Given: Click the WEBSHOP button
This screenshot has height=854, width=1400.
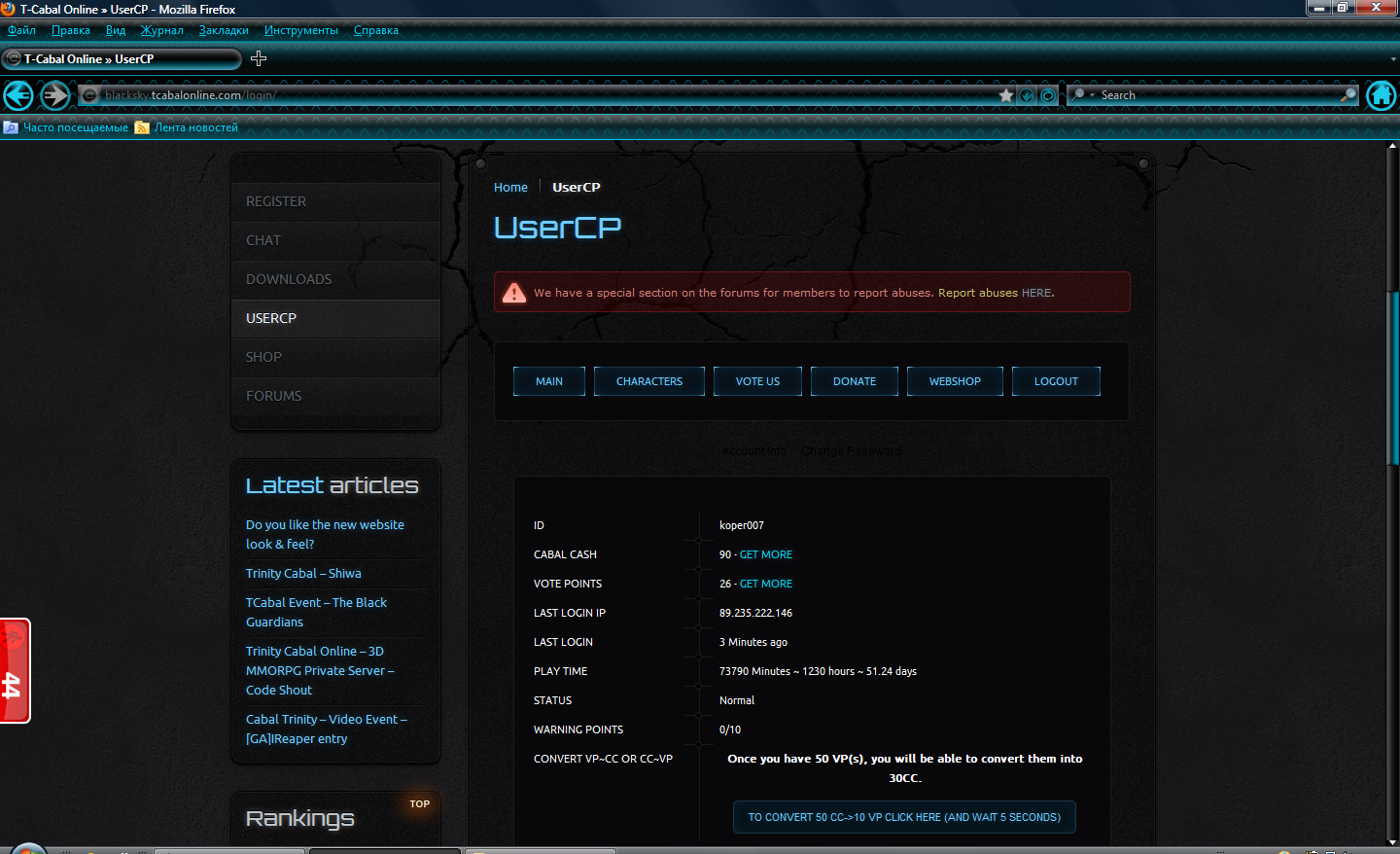Looking at the screenshot, I should pyautogui.click(x=955, y=381).
